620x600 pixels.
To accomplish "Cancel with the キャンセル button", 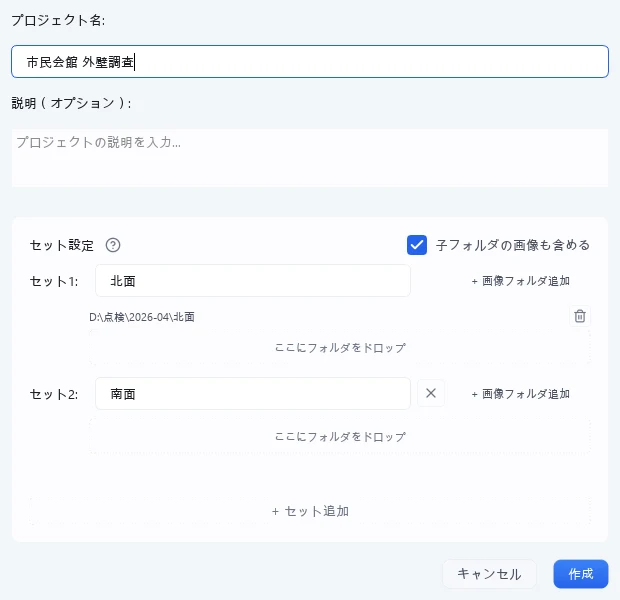I will tap(489, 574).
